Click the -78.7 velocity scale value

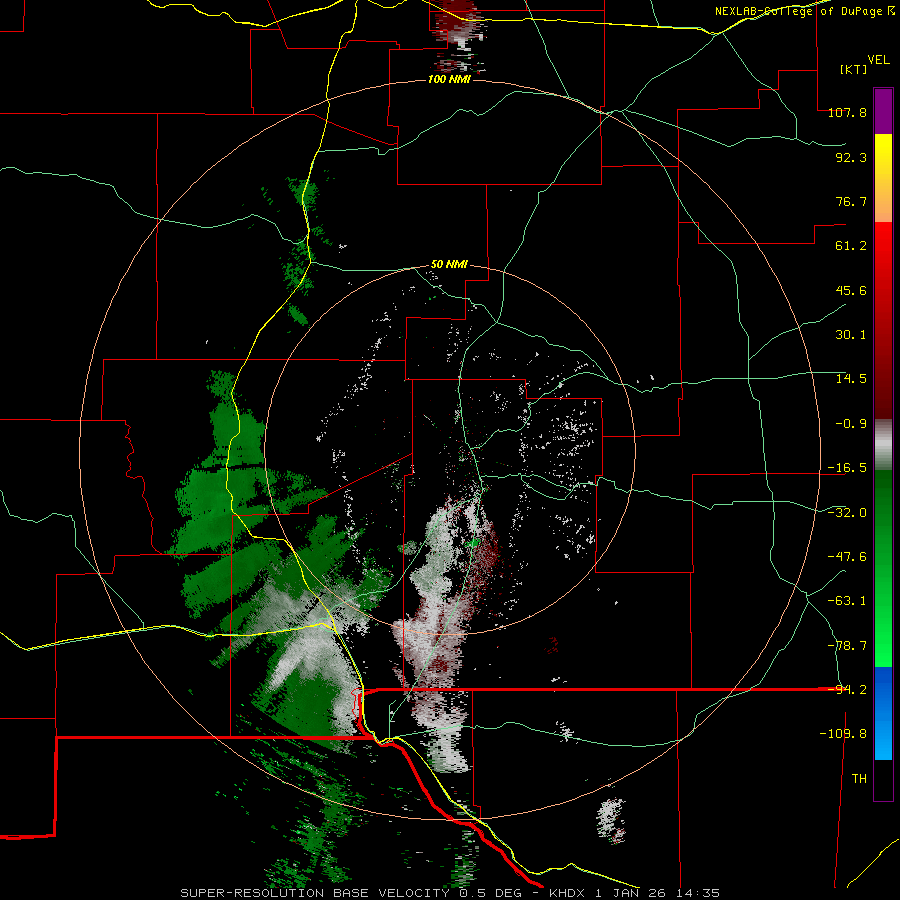click(x=847, y=646)
